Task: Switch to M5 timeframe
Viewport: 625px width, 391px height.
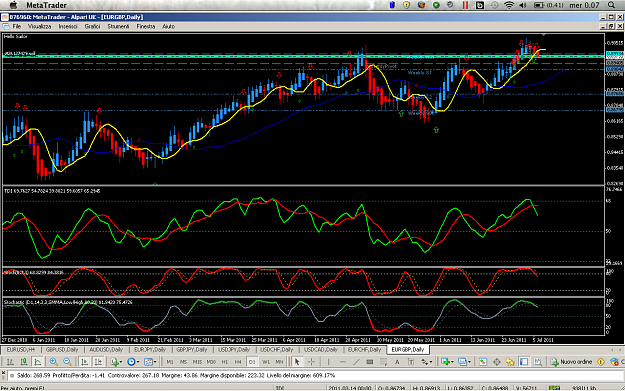Action: click(183, 362)
